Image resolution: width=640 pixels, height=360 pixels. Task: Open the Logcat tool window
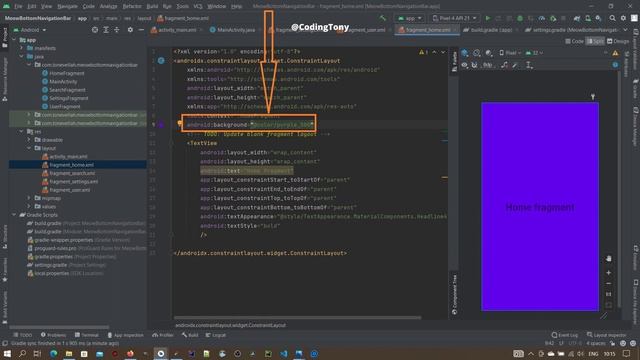click(x=216, y=335)
